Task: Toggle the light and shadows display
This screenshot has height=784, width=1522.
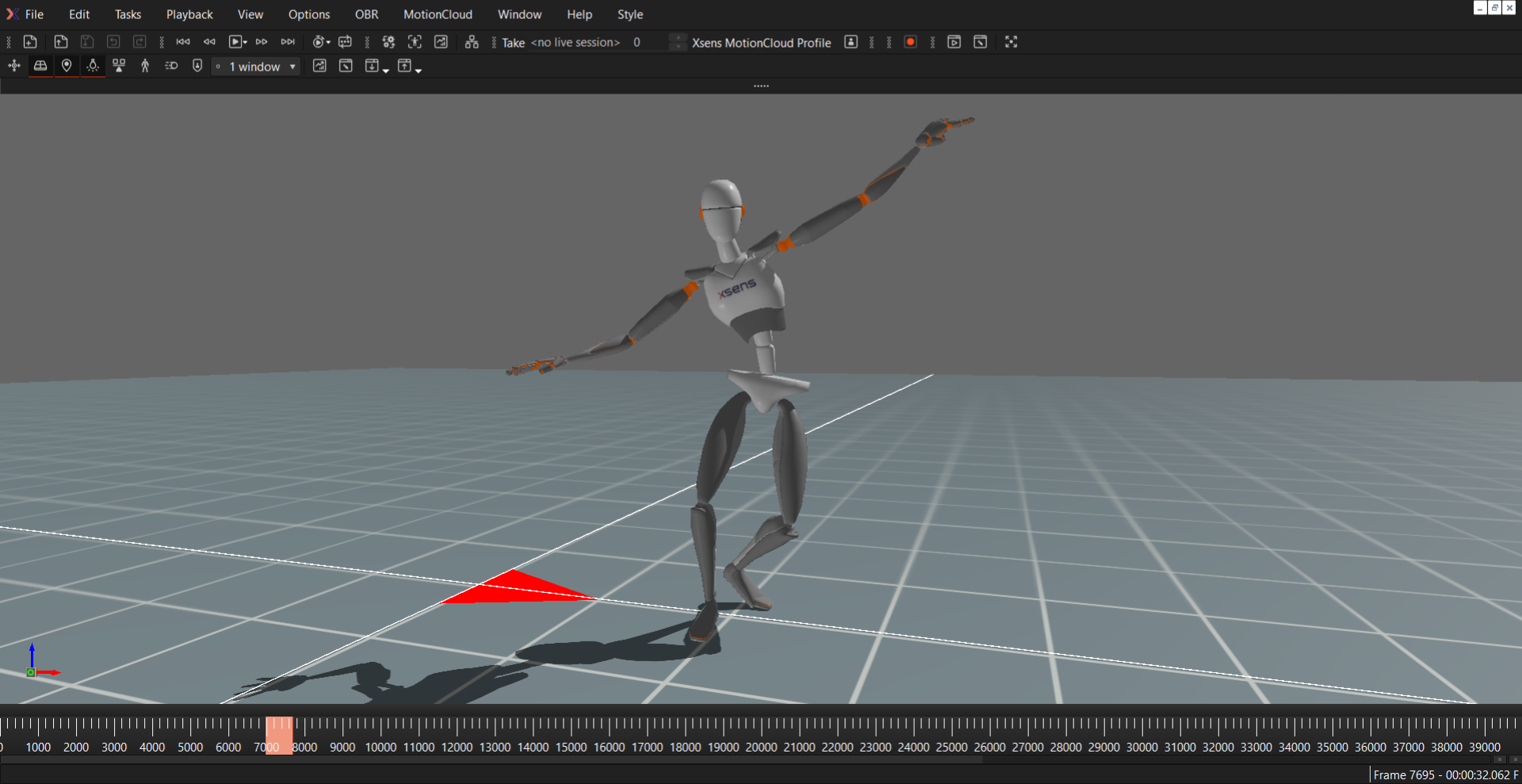Action: (93, 66)
